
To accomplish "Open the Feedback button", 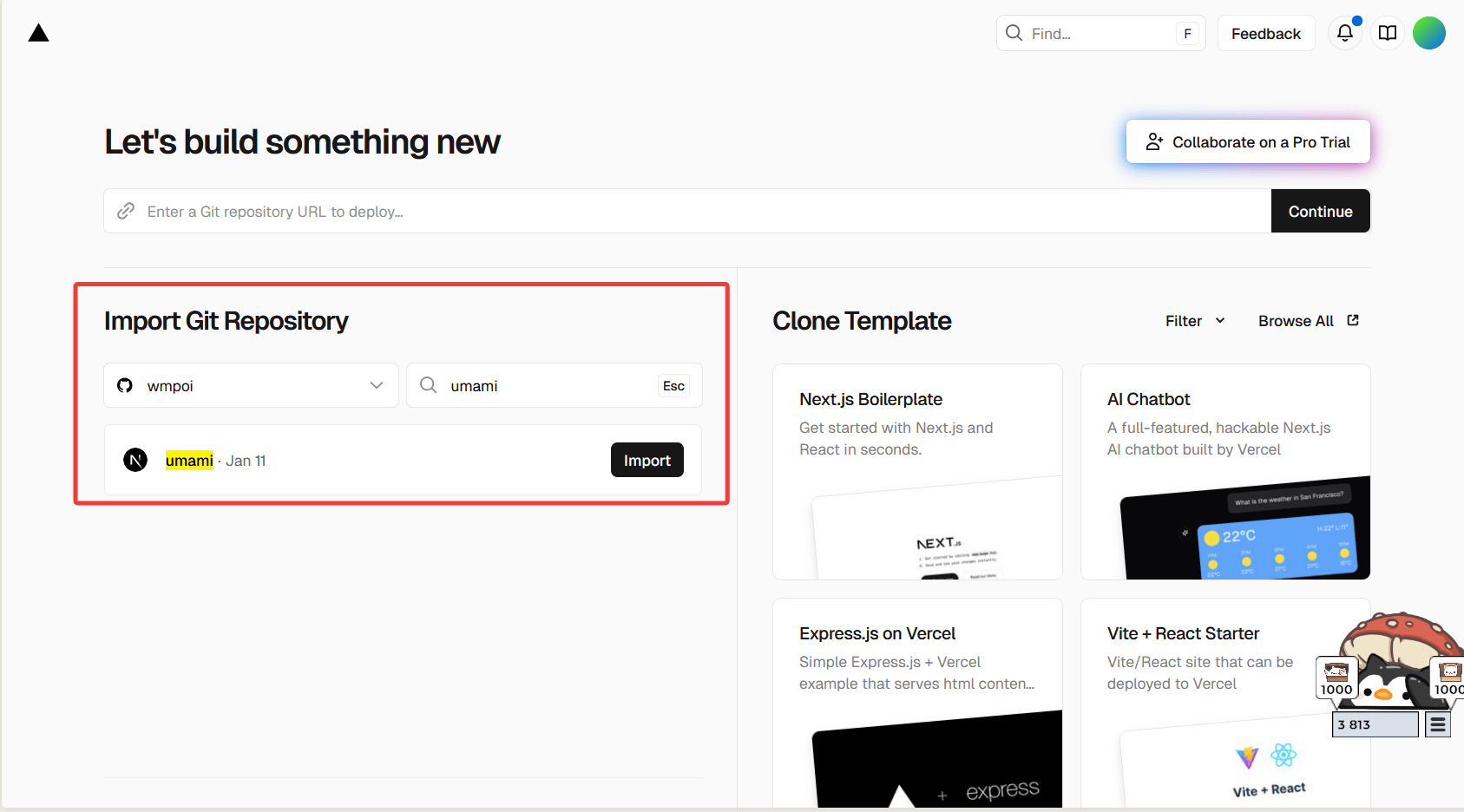I will pos(1265,34).
